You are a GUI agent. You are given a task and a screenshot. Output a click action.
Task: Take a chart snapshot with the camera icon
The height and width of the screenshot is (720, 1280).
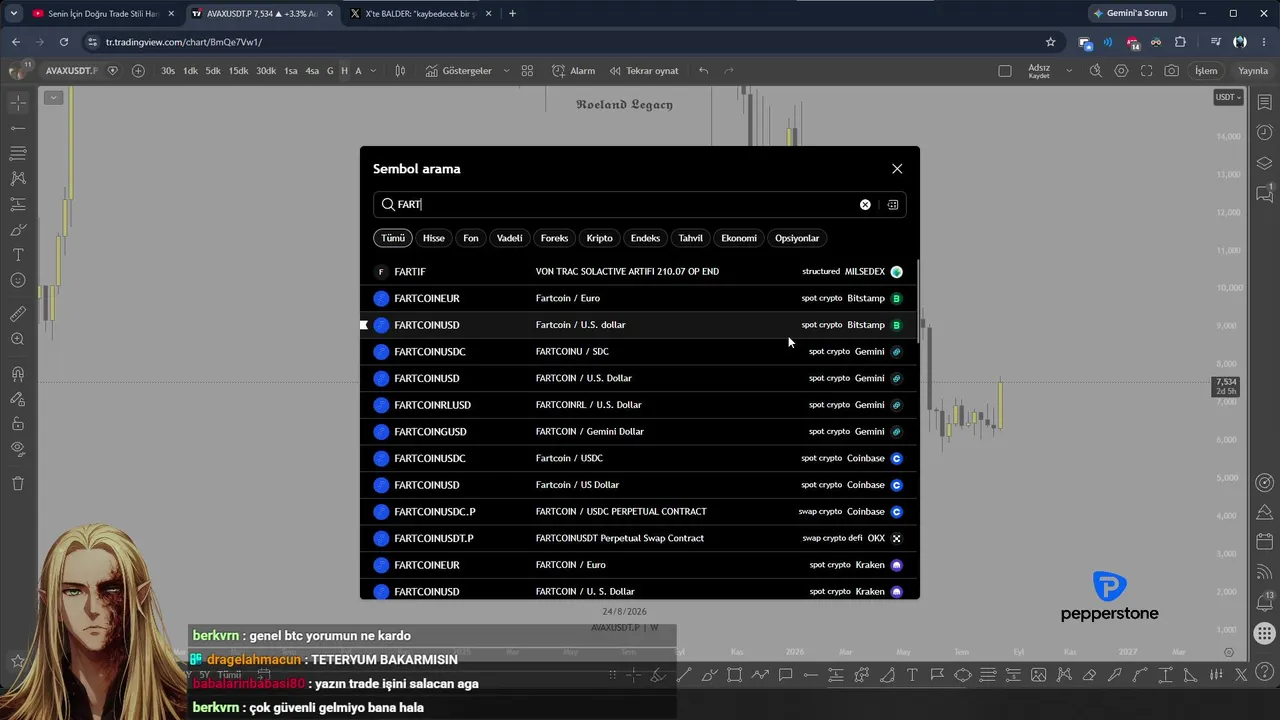tap(1171, 71)
